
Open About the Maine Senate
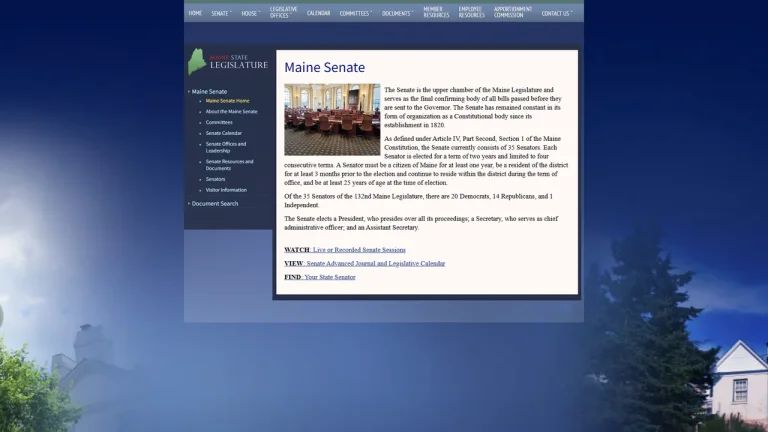tap(231, 112)
